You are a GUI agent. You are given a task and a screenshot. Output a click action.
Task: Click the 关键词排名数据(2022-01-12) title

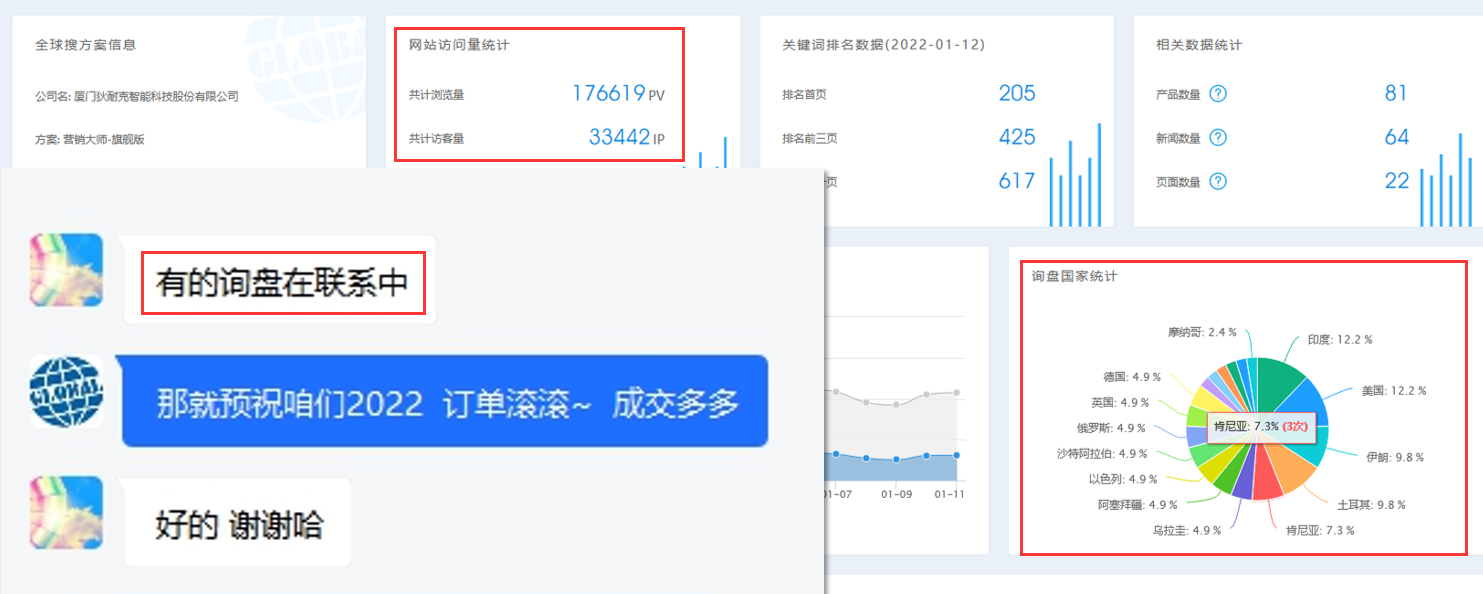pos(885,45)
